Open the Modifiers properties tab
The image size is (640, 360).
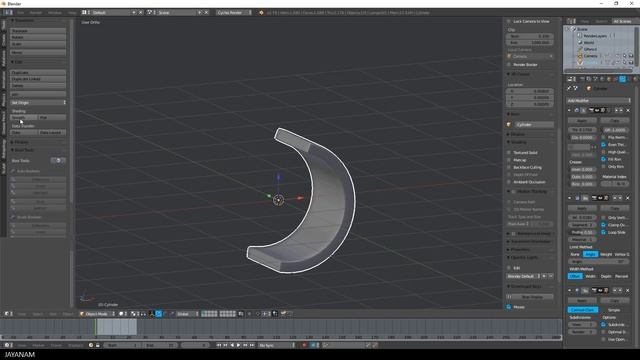pos(622,79)
